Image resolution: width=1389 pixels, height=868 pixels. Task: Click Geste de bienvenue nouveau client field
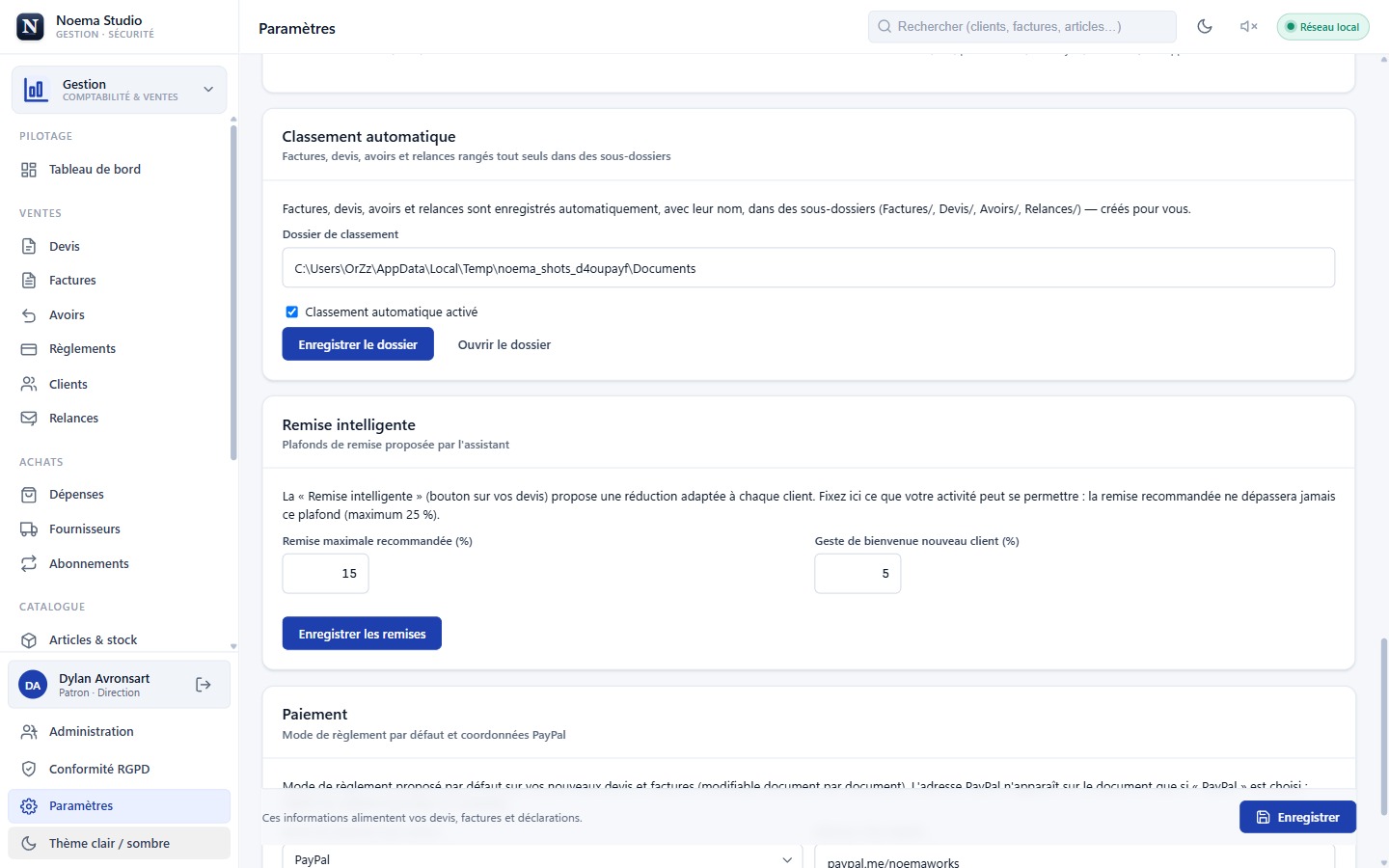858,574
